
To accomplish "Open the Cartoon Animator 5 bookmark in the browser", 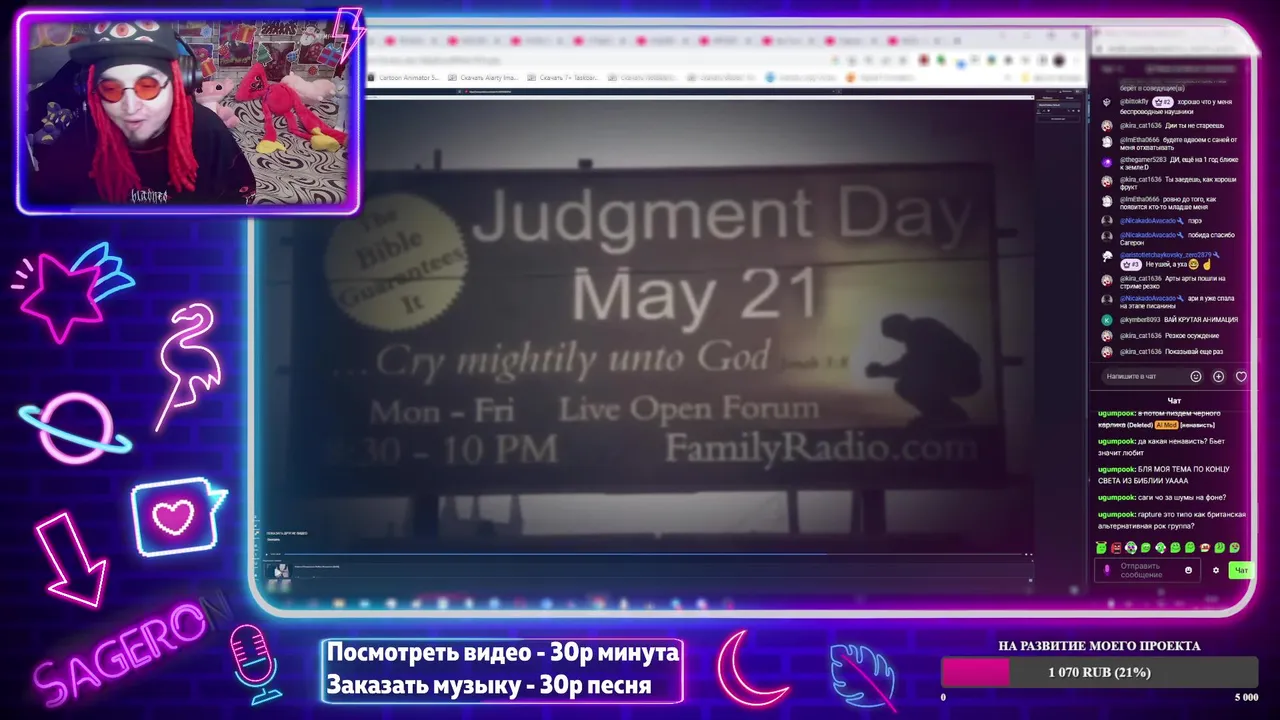I will pos(405,77).
